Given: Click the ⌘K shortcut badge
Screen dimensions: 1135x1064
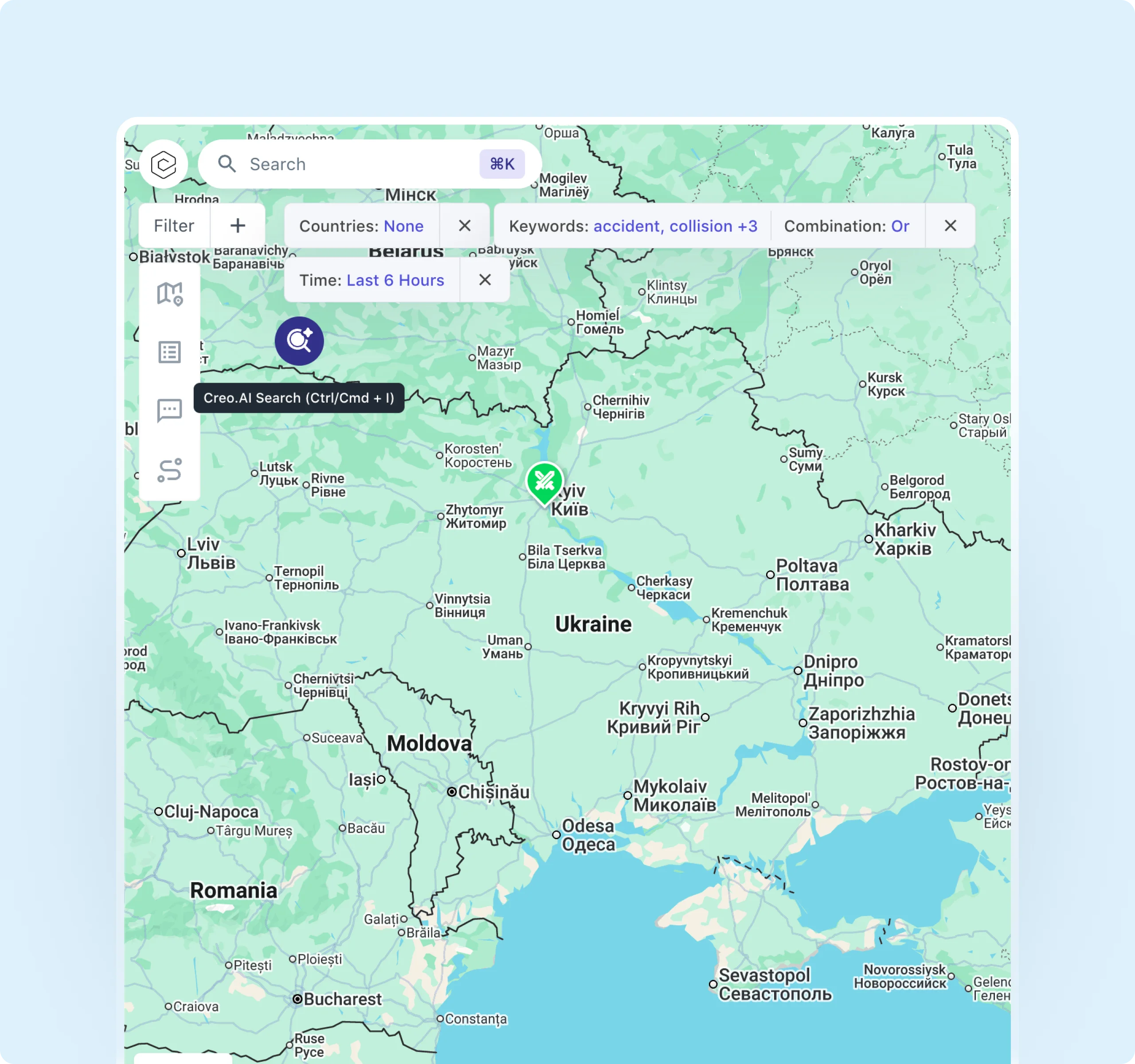Looking at the screenshot, I should pos(502,164).
